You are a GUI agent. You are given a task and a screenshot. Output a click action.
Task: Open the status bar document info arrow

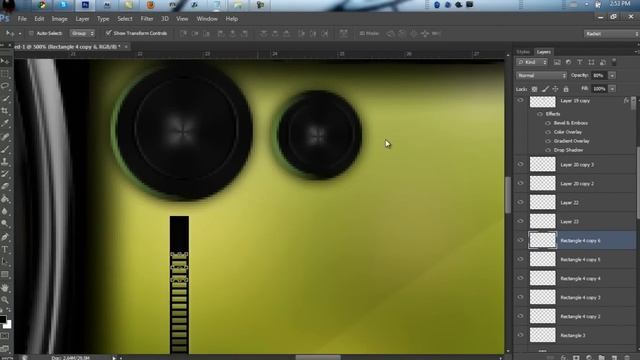[x=114, y=358]
